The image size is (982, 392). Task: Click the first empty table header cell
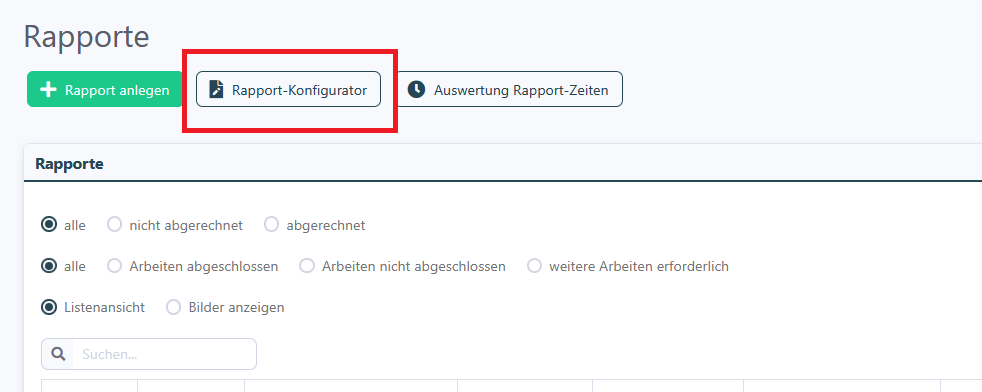90,386
